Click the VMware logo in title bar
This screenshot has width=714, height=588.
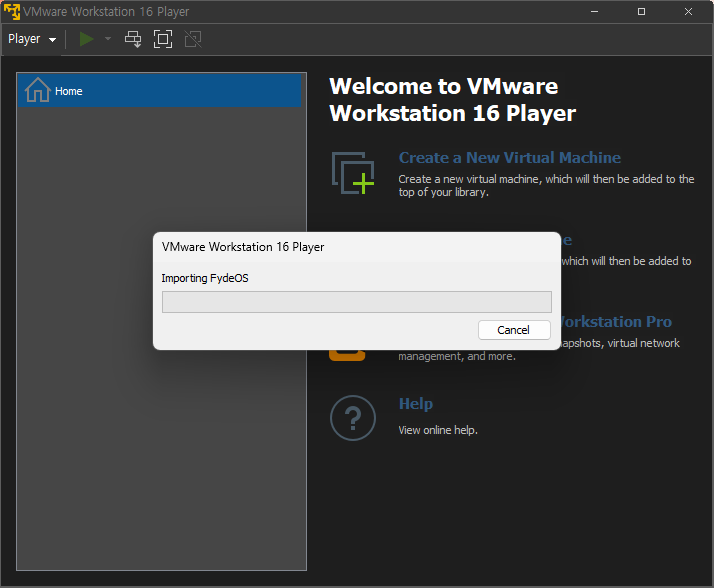[x=12, y=11]
